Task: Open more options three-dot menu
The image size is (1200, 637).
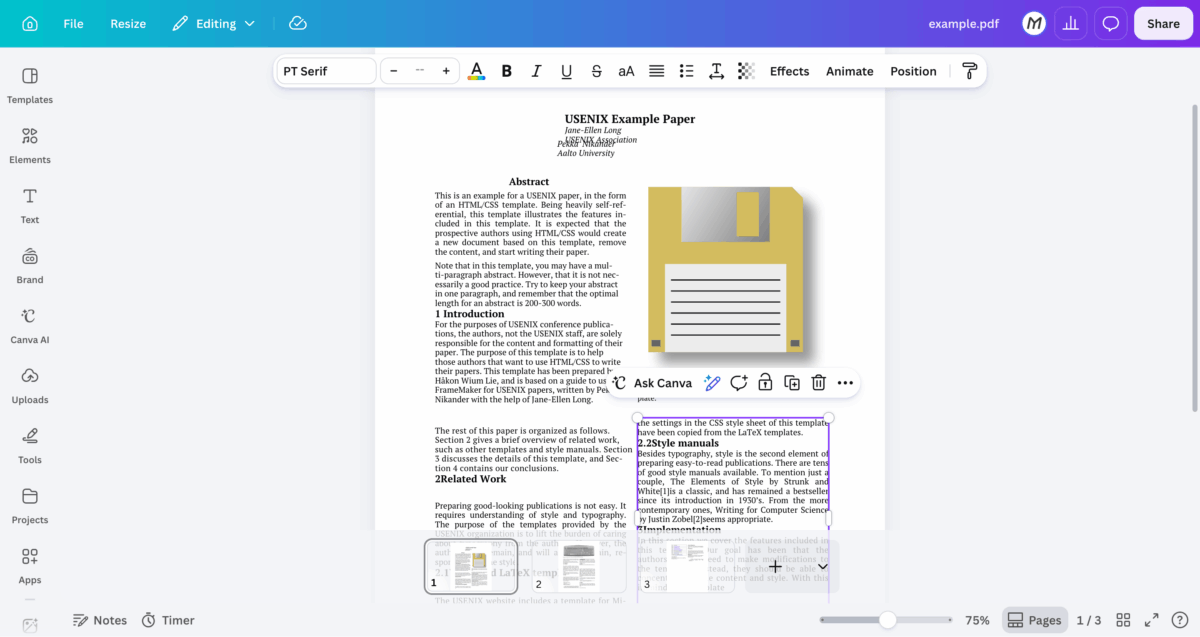Action: pyautogui.click(x=846, y=383)
